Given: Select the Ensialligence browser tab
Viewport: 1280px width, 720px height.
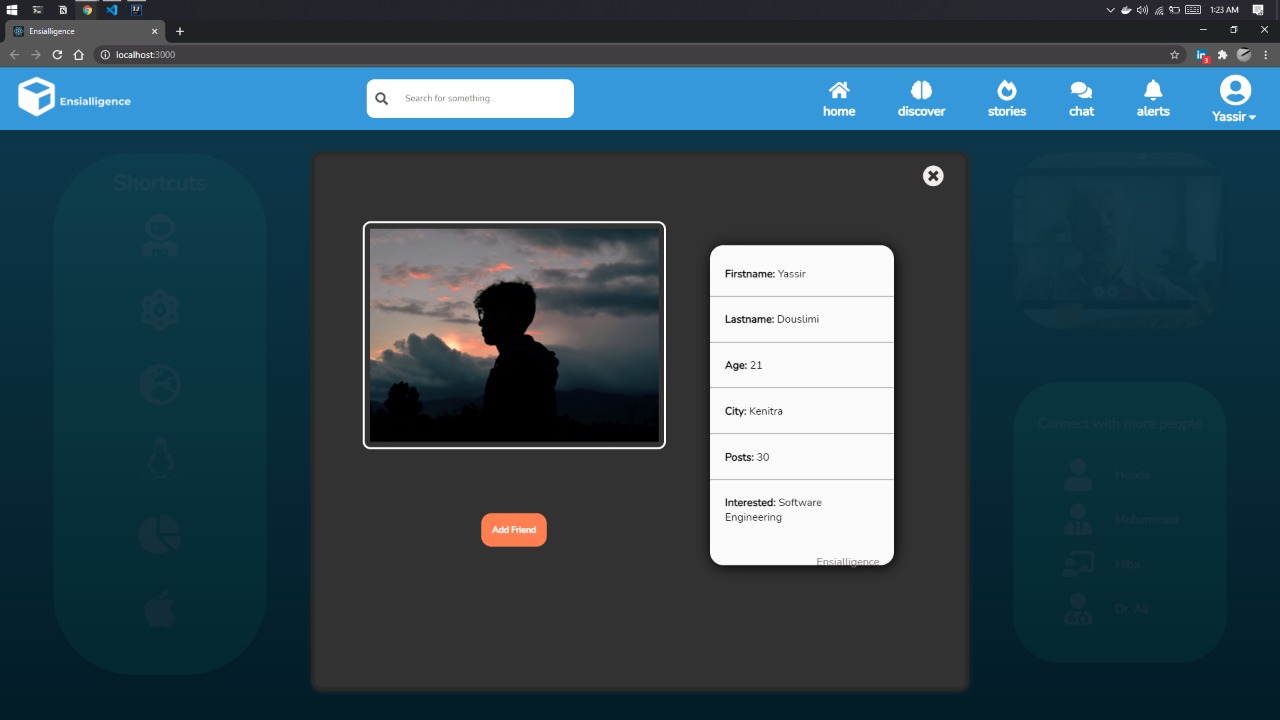Looking at the screenshot, I should pyautogui.click(x=85, y=30).
